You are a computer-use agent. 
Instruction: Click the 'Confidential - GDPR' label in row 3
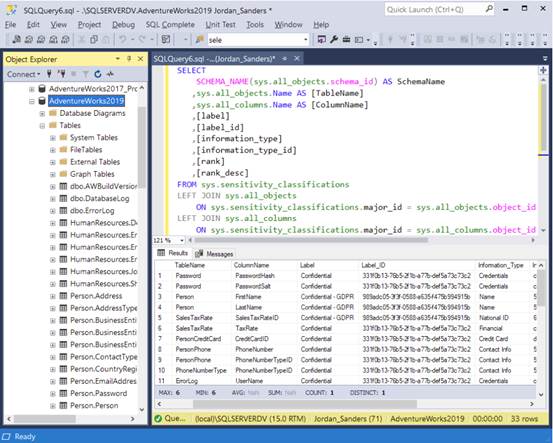(327, 297)
